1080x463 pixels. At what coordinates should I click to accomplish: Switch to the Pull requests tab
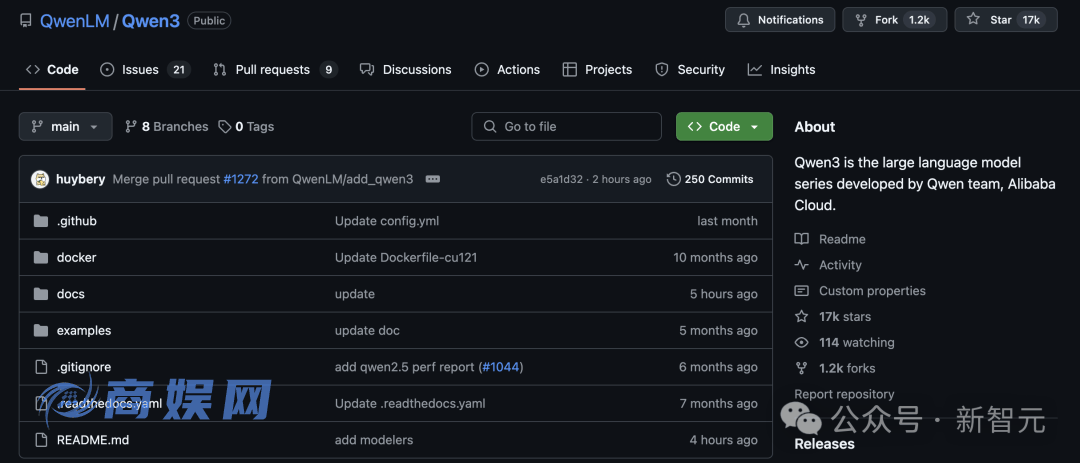click(x=274, y=70)
